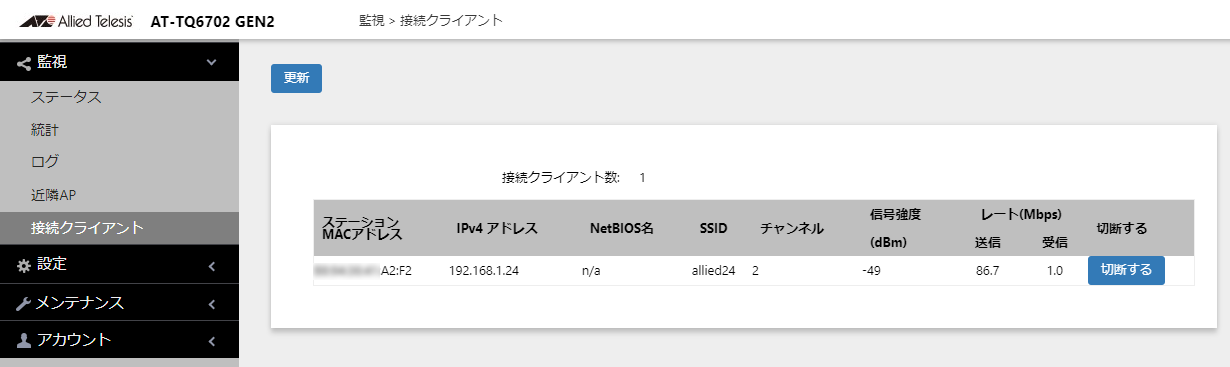Click the share icon beside 監視
Screen dimensions: 1230x367
point(25,62)
